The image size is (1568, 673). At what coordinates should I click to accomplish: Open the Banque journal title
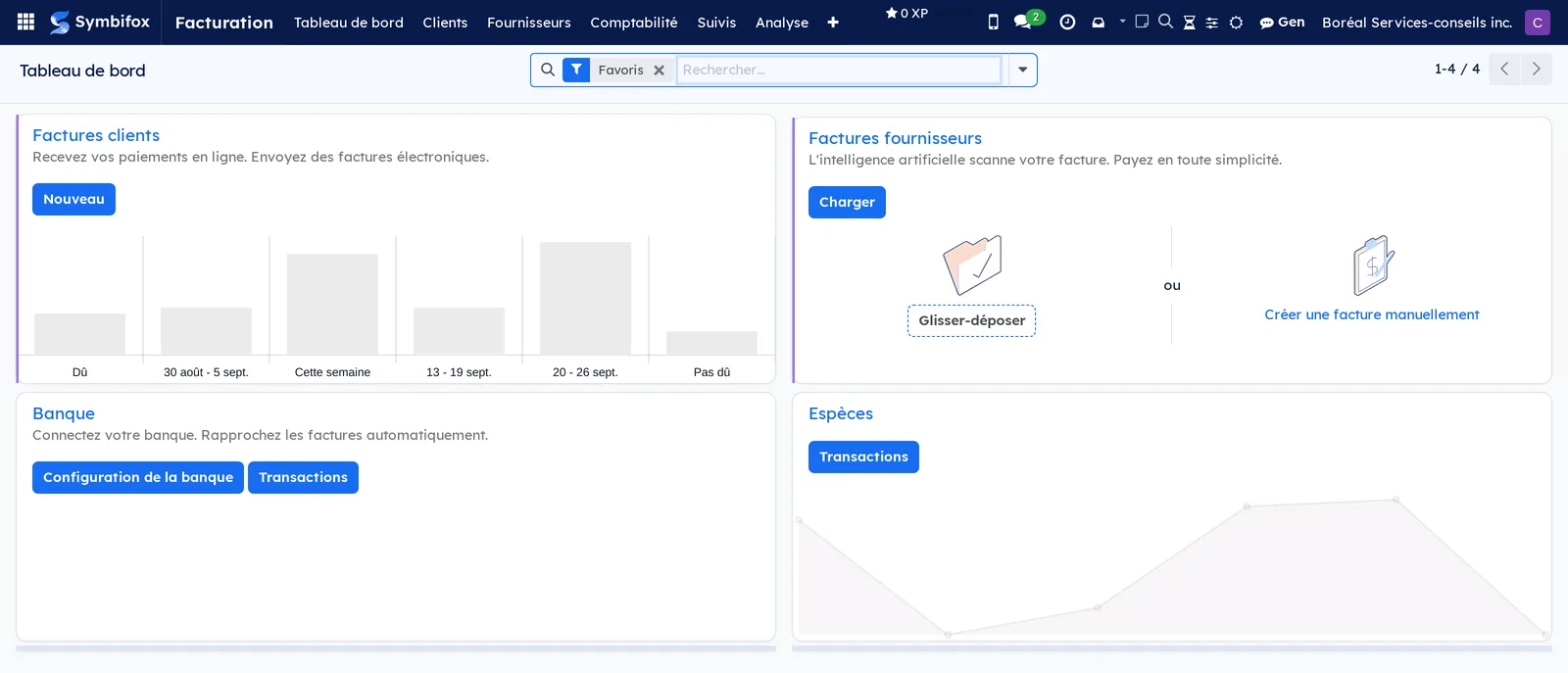pyautogui.click(x=64, y=413)
